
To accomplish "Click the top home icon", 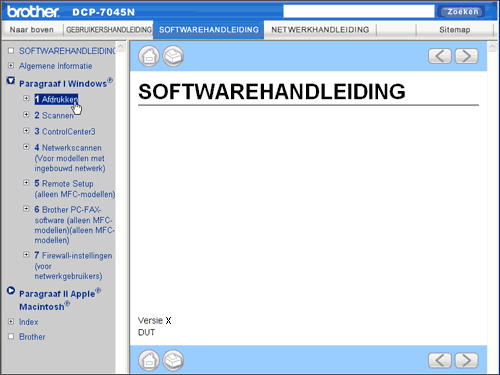I will tap(149, 56).
